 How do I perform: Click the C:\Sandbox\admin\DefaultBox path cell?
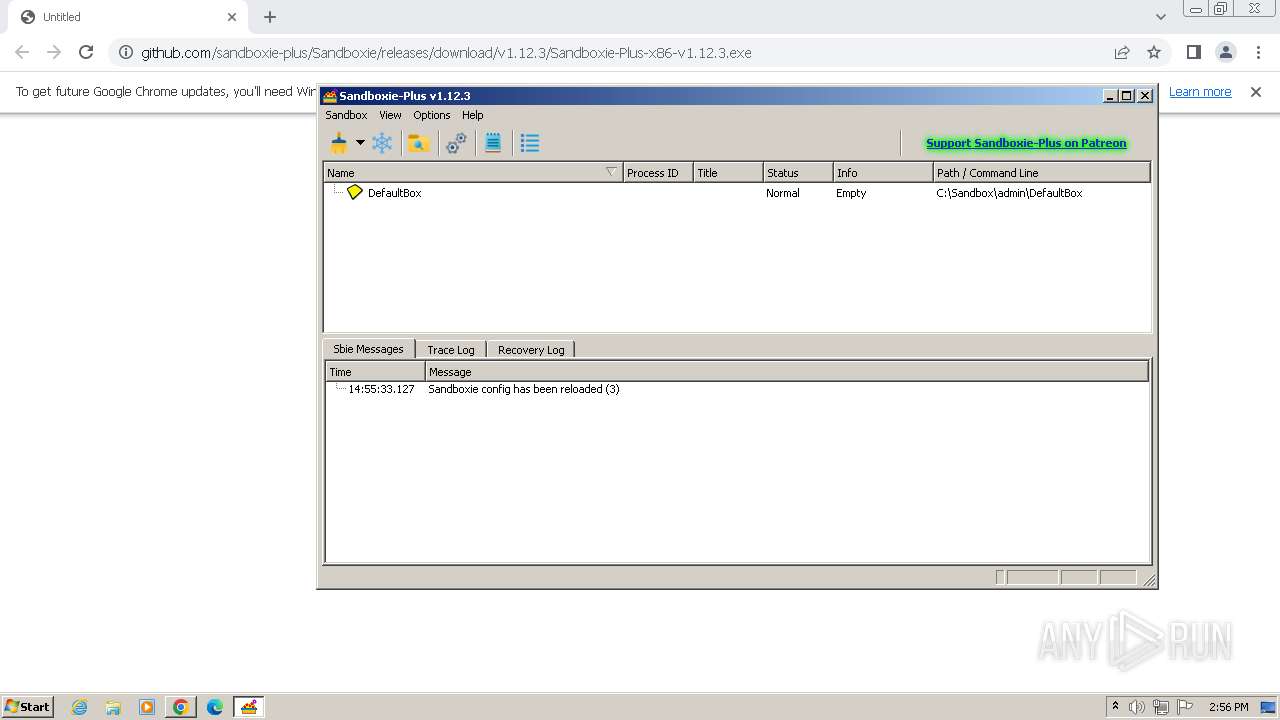point(1009,193)
